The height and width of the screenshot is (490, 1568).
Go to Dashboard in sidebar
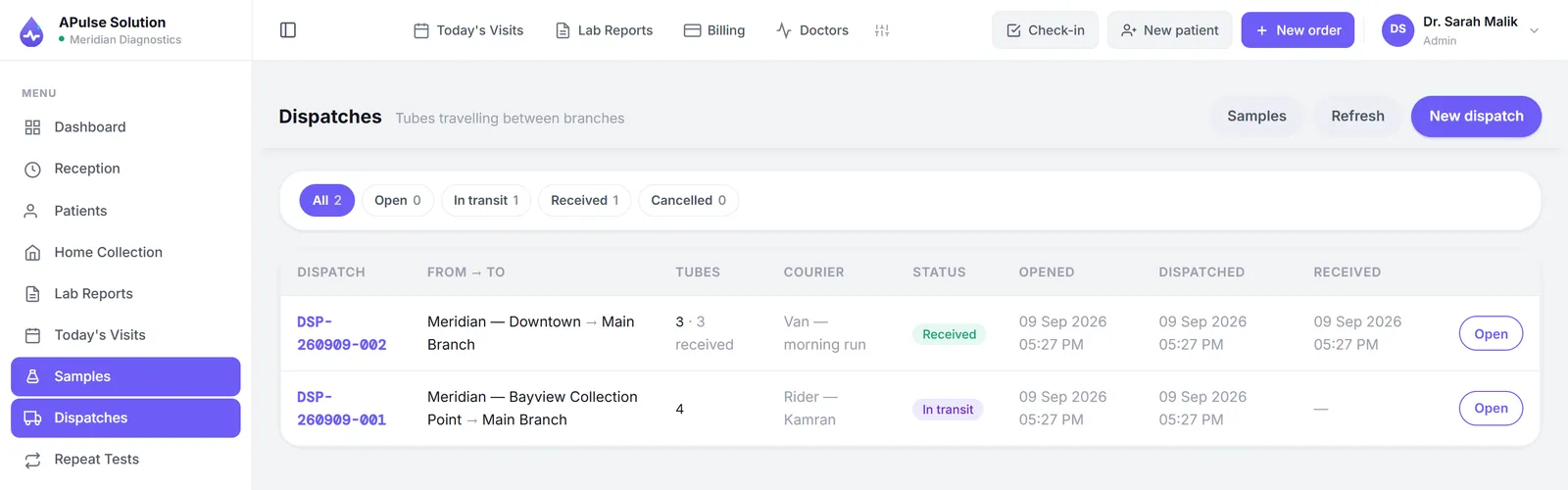point(125,127)
